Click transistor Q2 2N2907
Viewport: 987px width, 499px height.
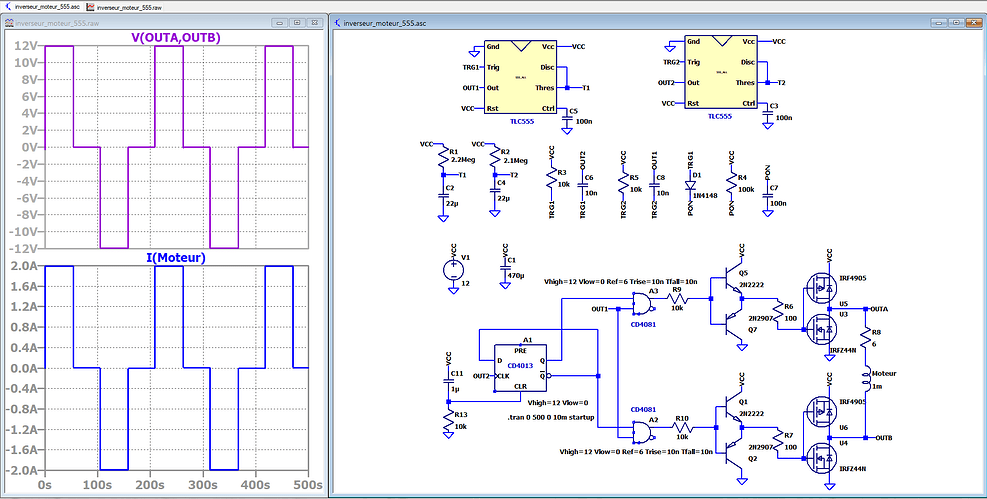tap(733, 451)
